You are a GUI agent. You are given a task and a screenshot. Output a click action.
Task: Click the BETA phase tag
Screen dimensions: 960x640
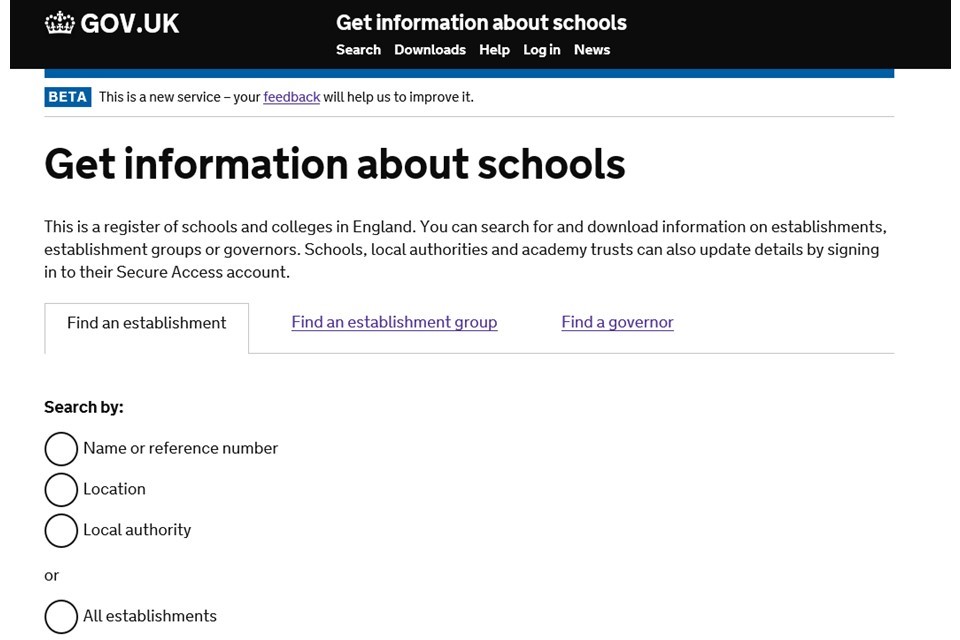click(68, 97)
